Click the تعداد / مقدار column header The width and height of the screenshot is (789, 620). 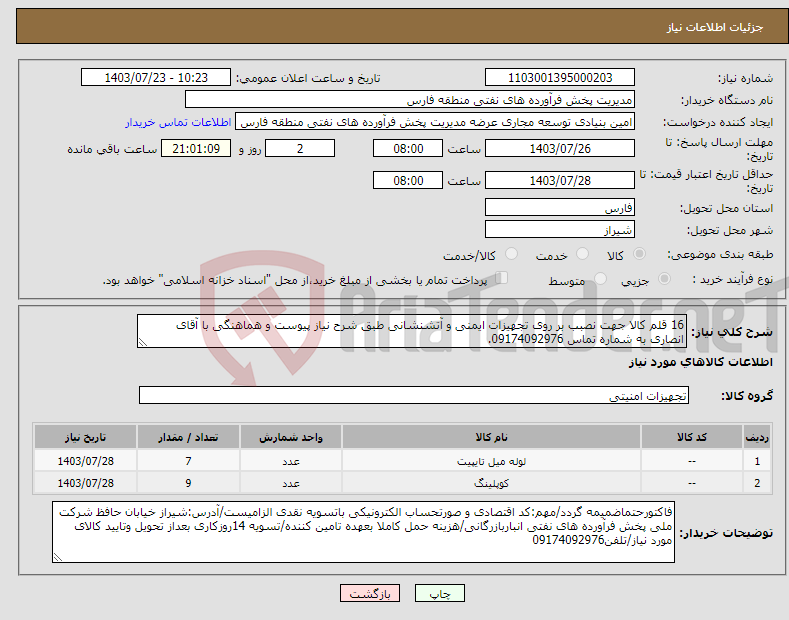pyautogui.click(x=188, y=437)
